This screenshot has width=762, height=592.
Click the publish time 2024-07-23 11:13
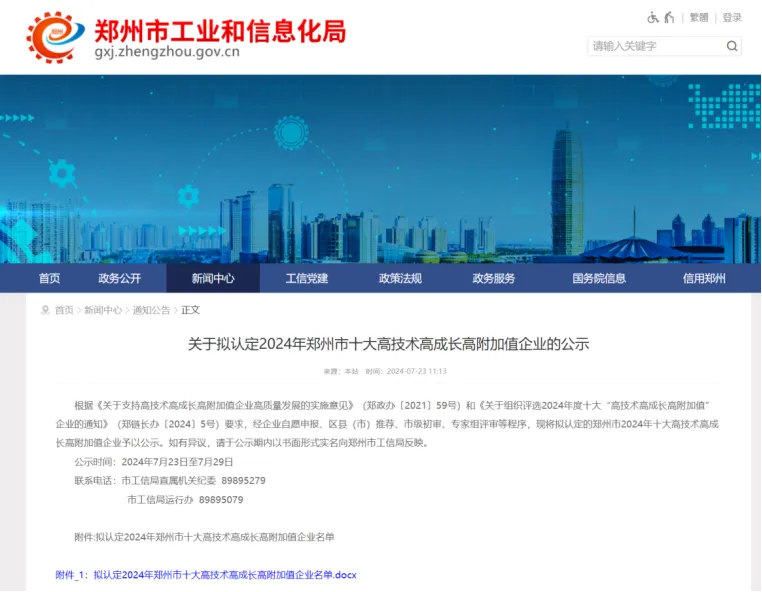click(416, 371)
